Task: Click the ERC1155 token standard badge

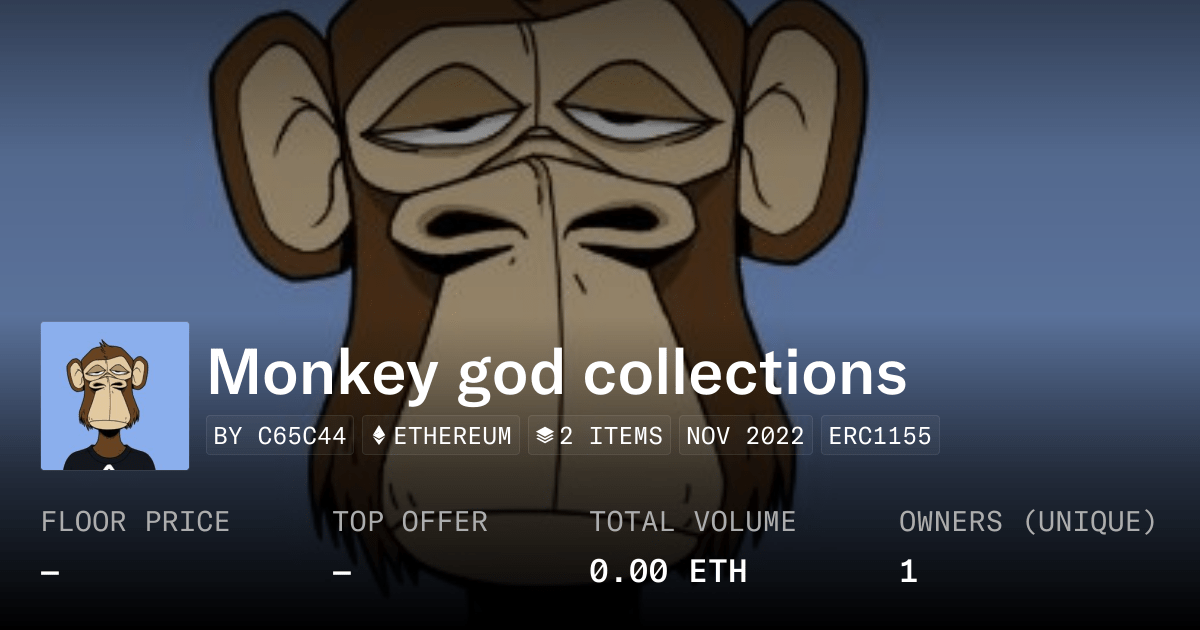Action: [x=880, y=436]
